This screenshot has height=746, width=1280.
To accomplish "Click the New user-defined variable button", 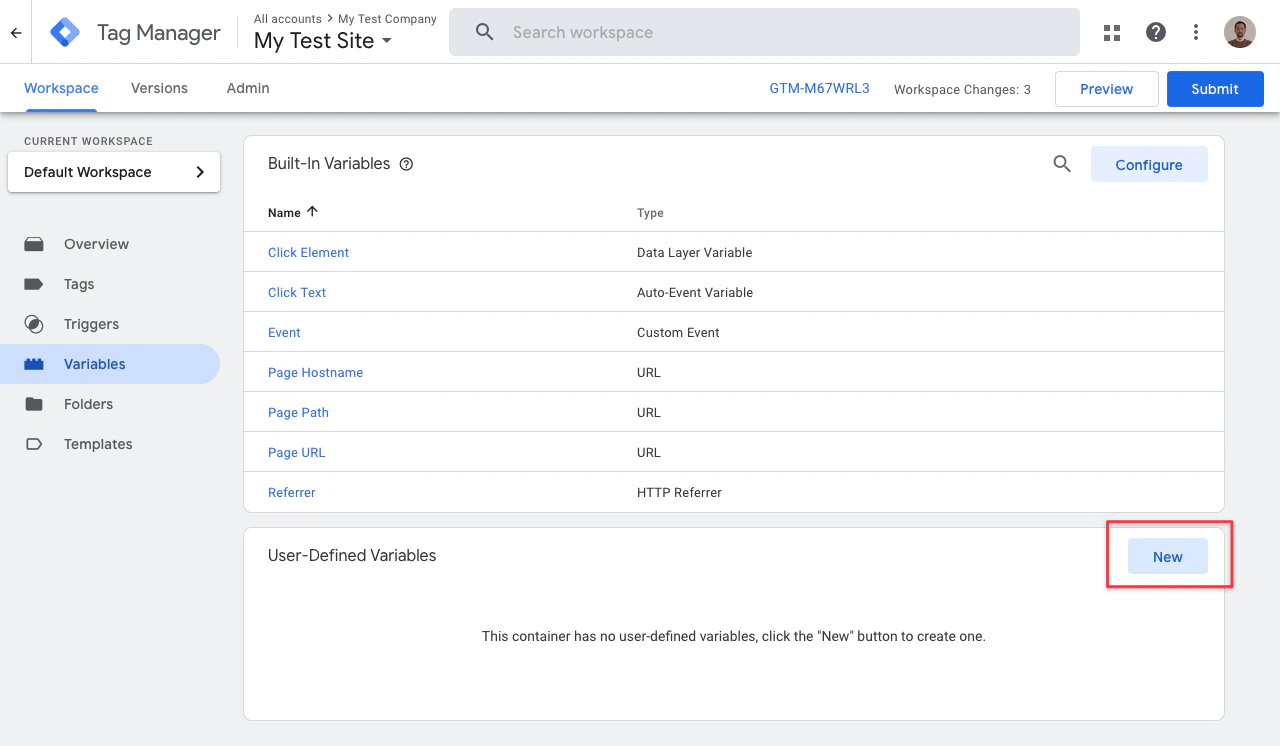I will (x=1167, y=556).
